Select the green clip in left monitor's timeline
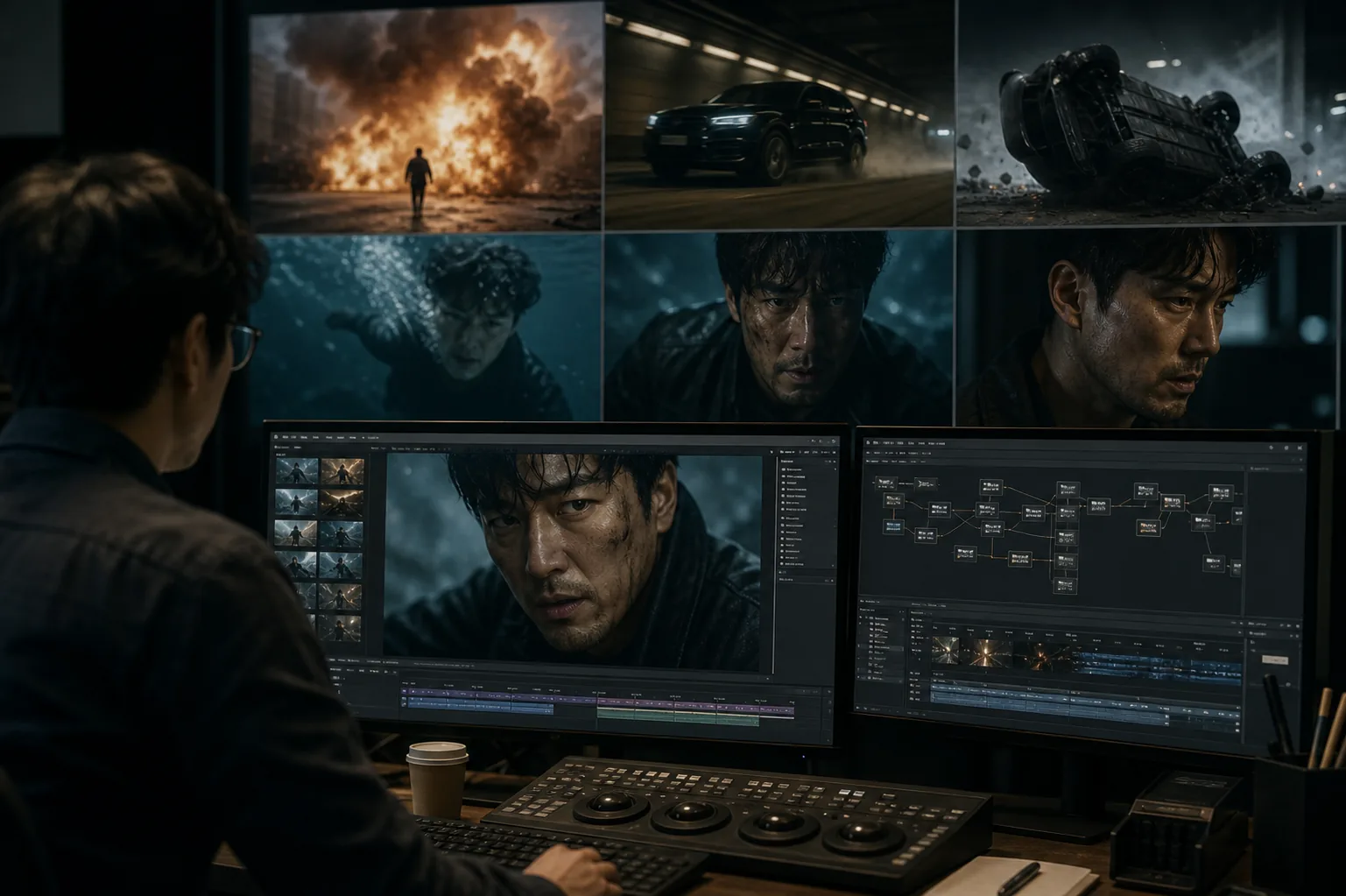The height and width of the screenshot is (896, 1346). point(678,716)
